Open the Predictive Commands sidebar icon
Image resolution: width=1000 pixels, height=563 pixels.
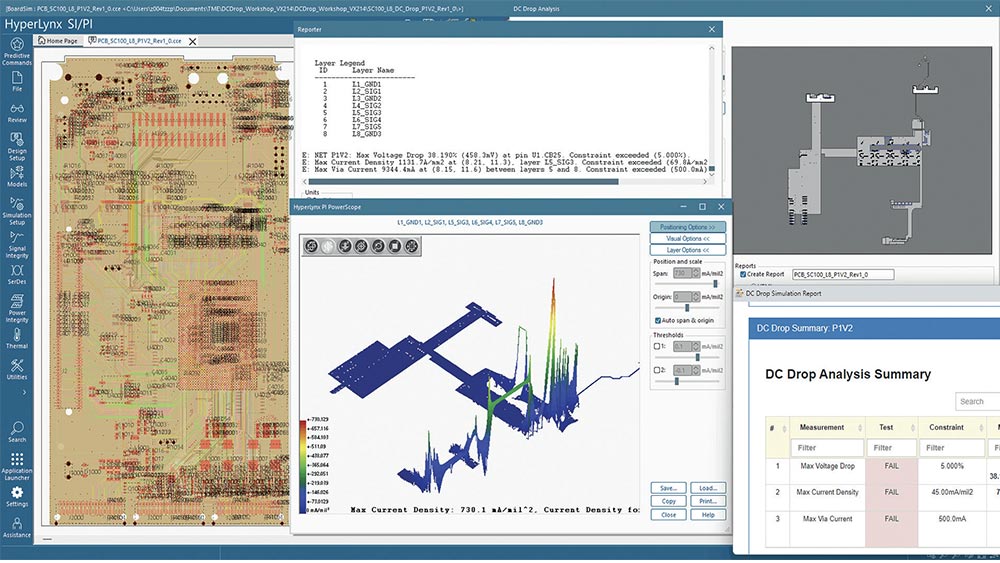[17, 52]
